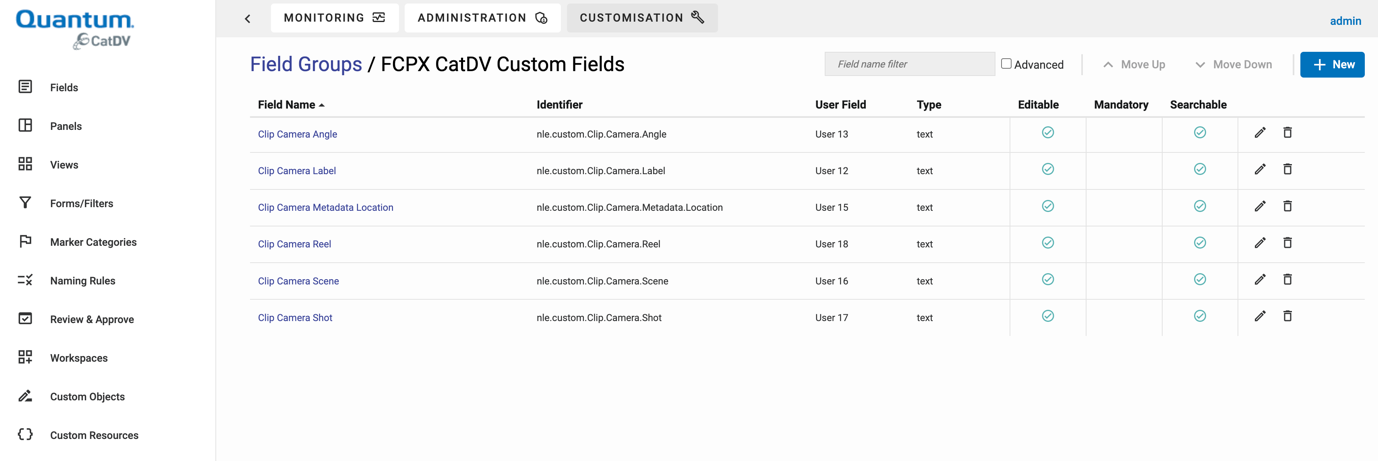
Task: Open Forms/Filters funnel icon
Action: pyautogui.click(x=25, y=203)
